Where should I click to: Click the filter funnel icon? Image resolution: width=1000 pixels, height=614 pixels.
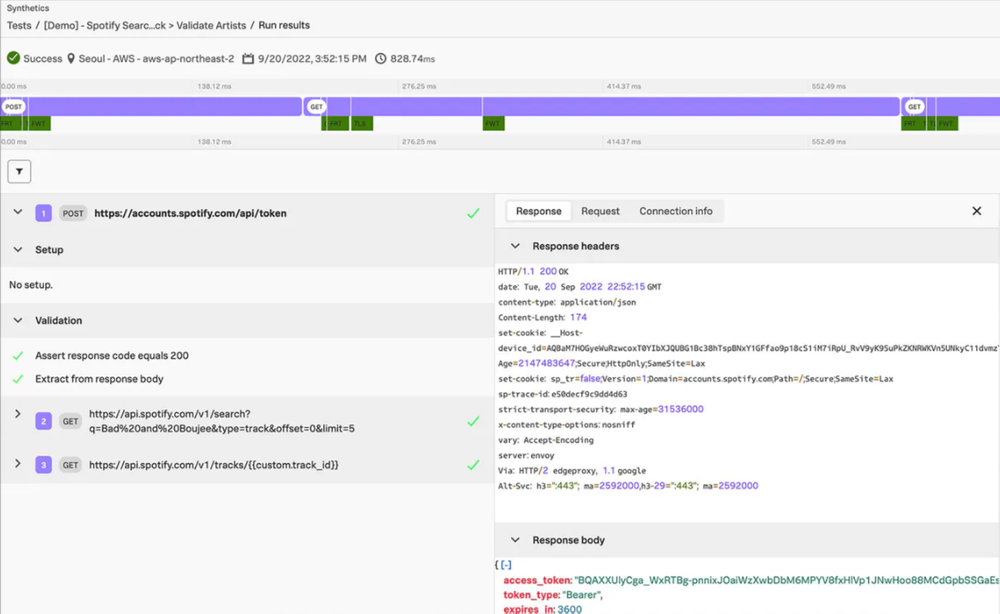(19, 170)
